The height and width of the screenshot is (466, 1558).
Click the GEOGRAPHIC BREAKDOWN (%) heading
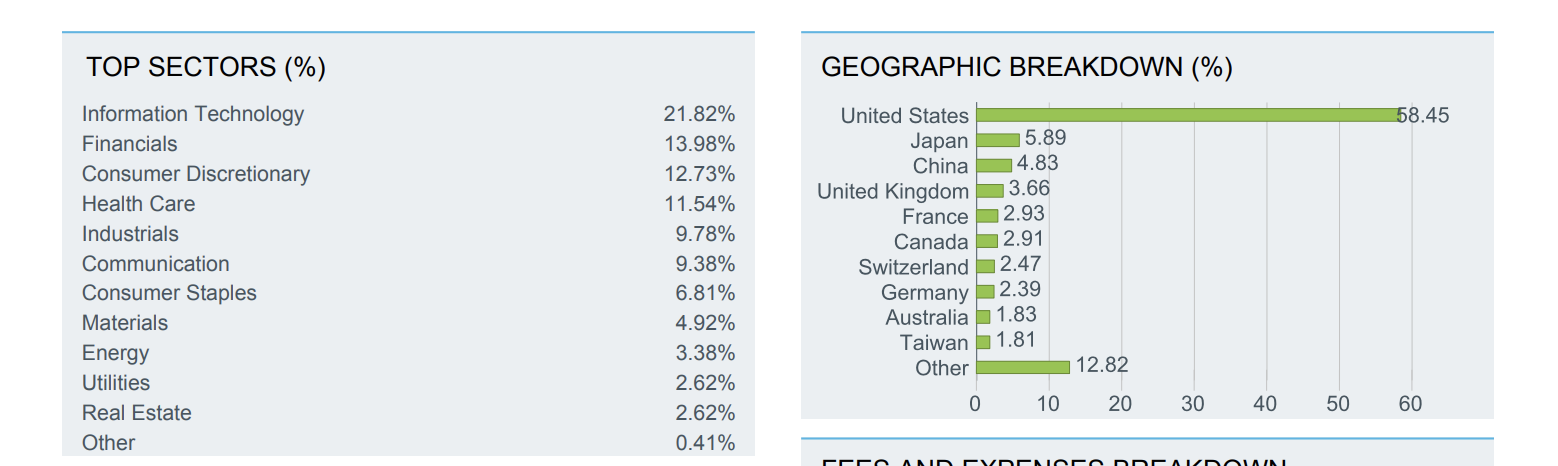click(1026, 67)
